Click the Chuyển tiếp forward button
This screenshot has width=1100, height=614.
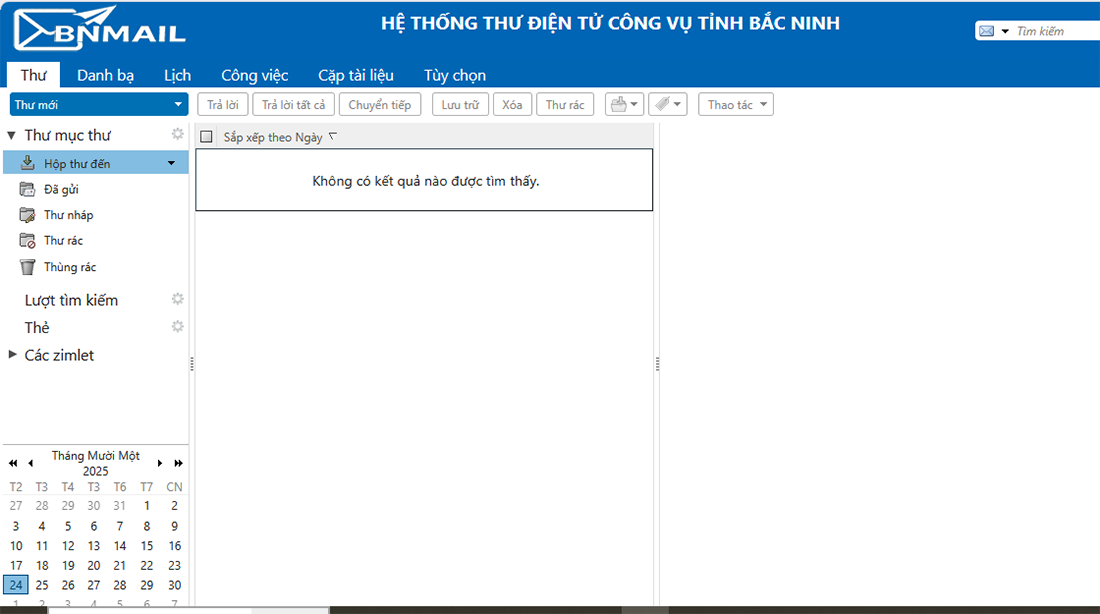pyautogui.click(x=379, y=105)
